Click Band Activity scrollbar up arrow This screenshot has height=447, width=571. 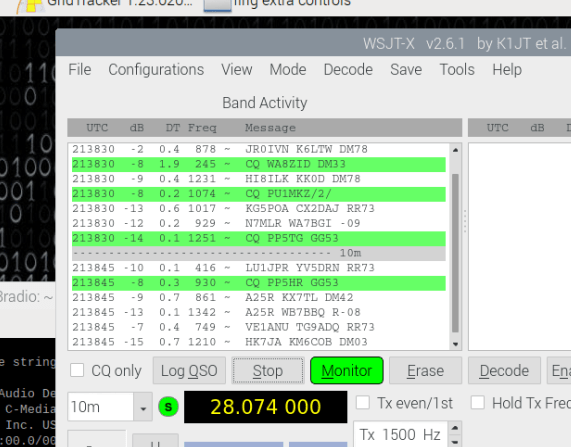click(455, 150)
